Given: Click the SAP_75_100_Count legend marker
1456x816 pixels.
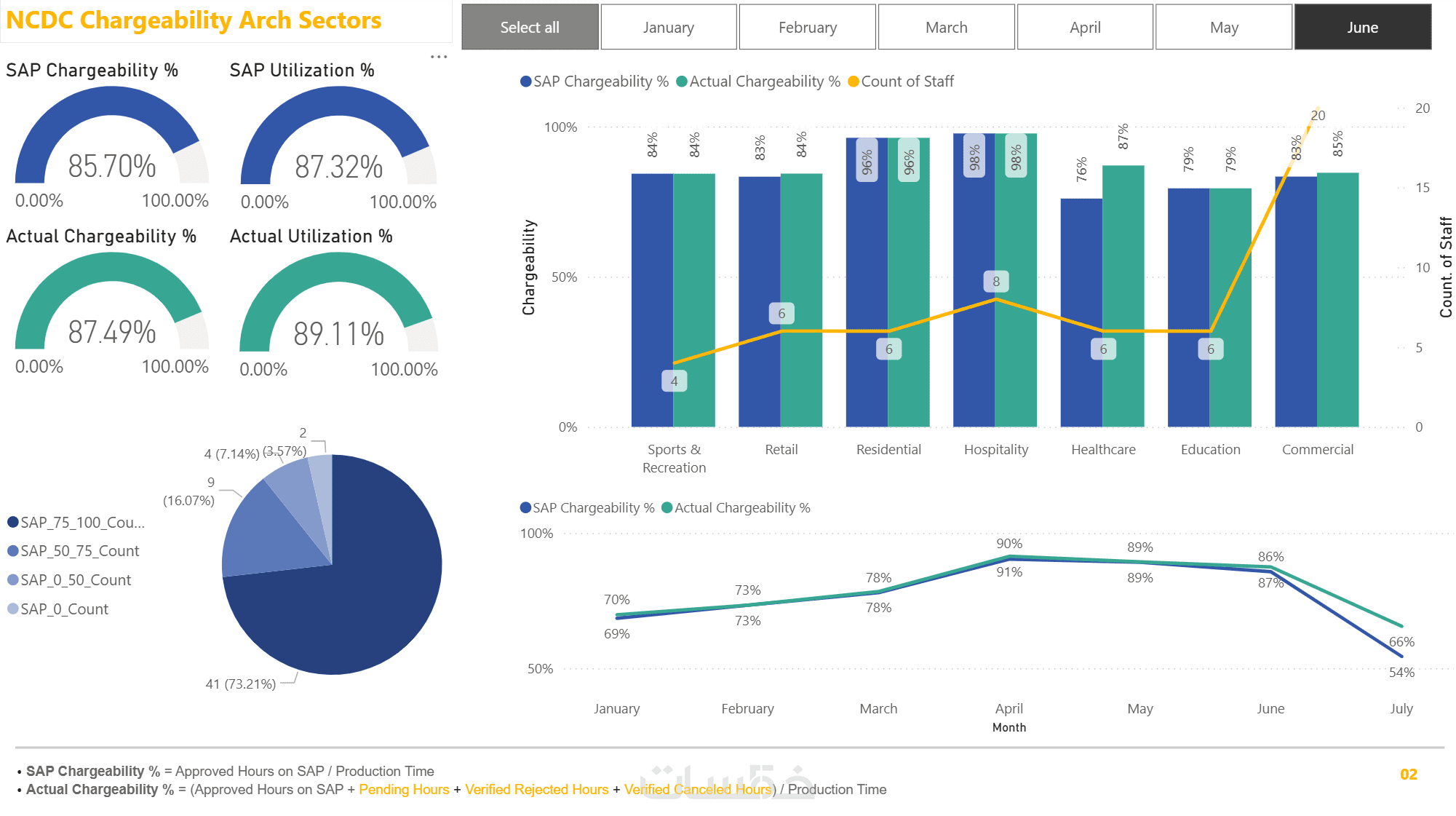Looking at the screenshot, I should [x=12, y=522].
